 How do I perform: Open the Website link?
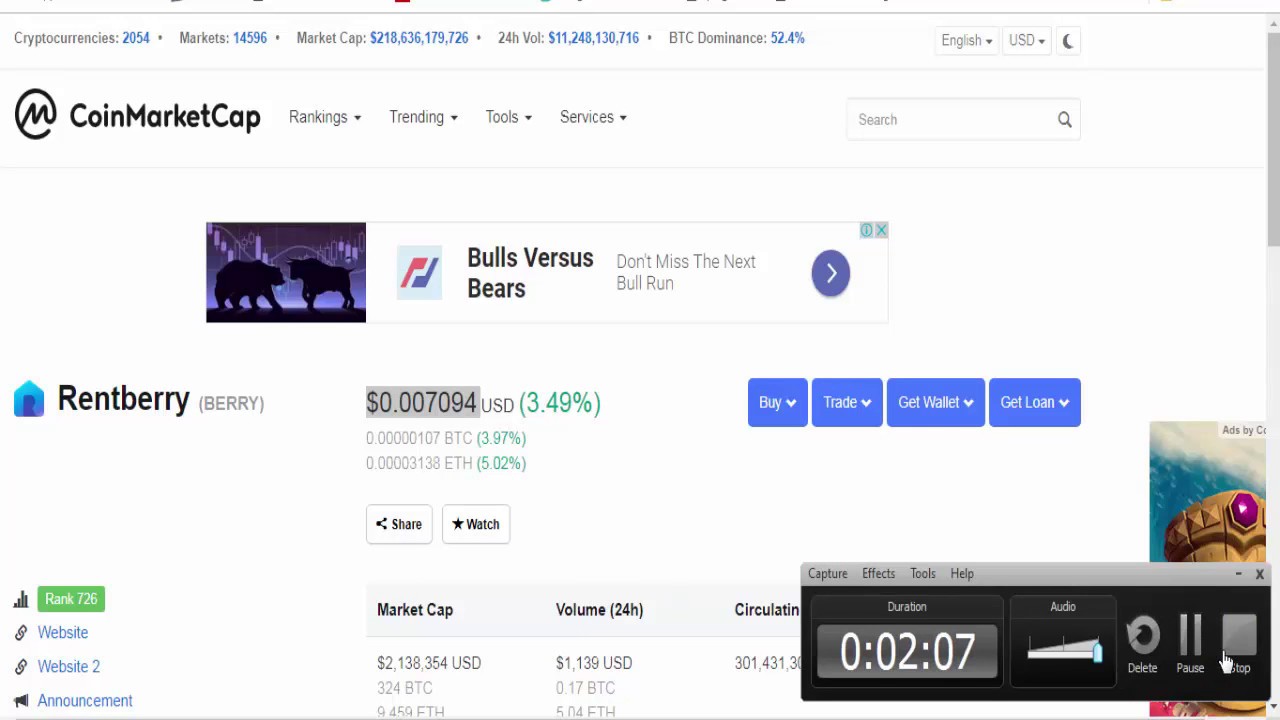(63, 633)
